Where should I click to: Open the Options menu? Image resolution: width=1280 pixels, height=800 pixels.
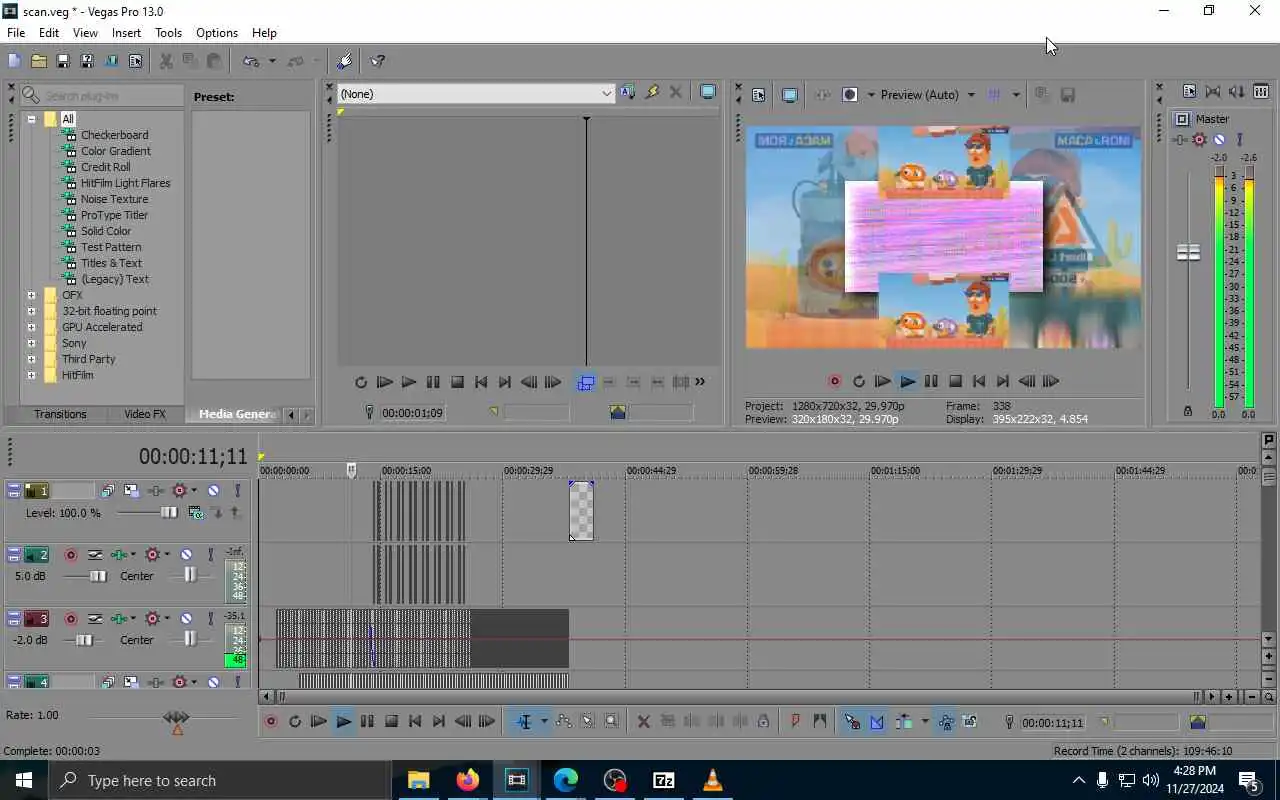point(217,33)
